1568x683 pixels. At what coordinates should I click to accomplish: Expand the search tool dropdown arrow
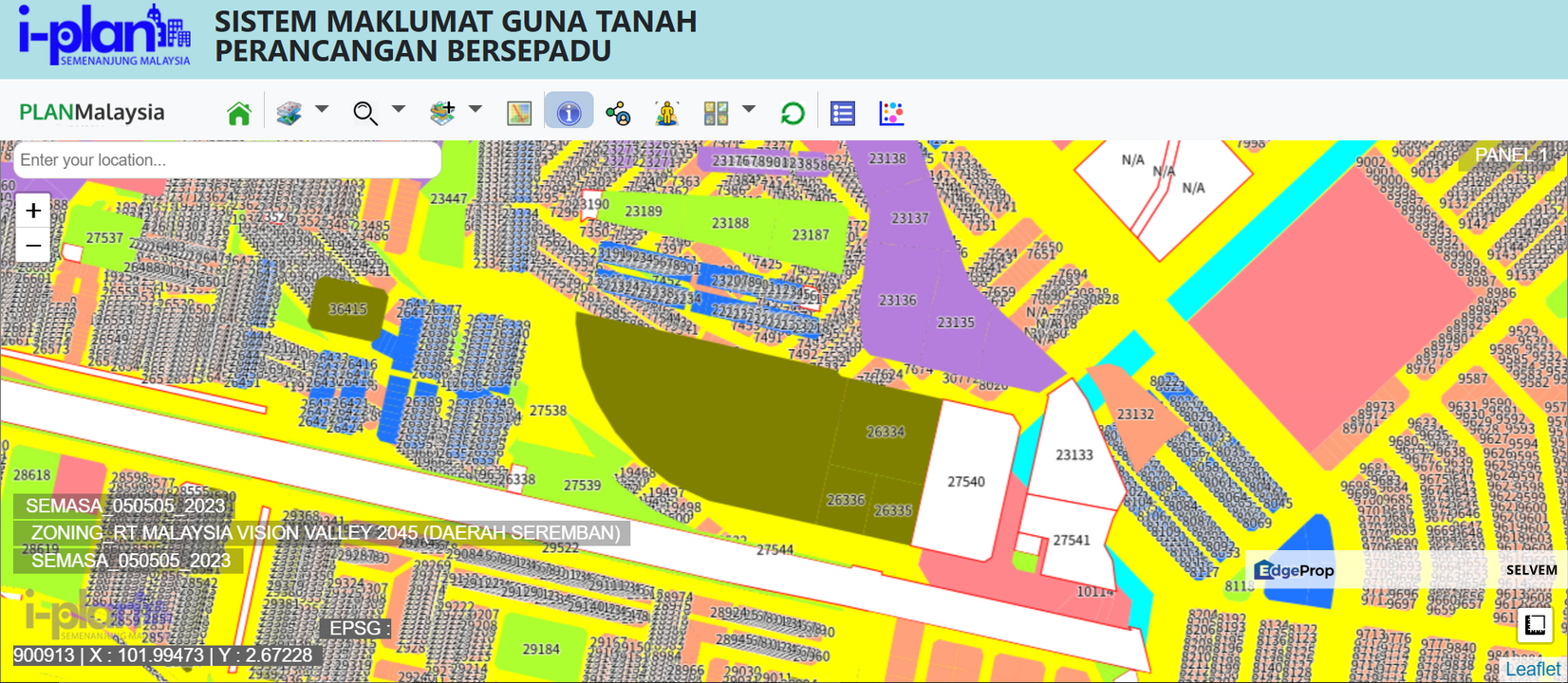pyautogui.click(x=399, y=109)
